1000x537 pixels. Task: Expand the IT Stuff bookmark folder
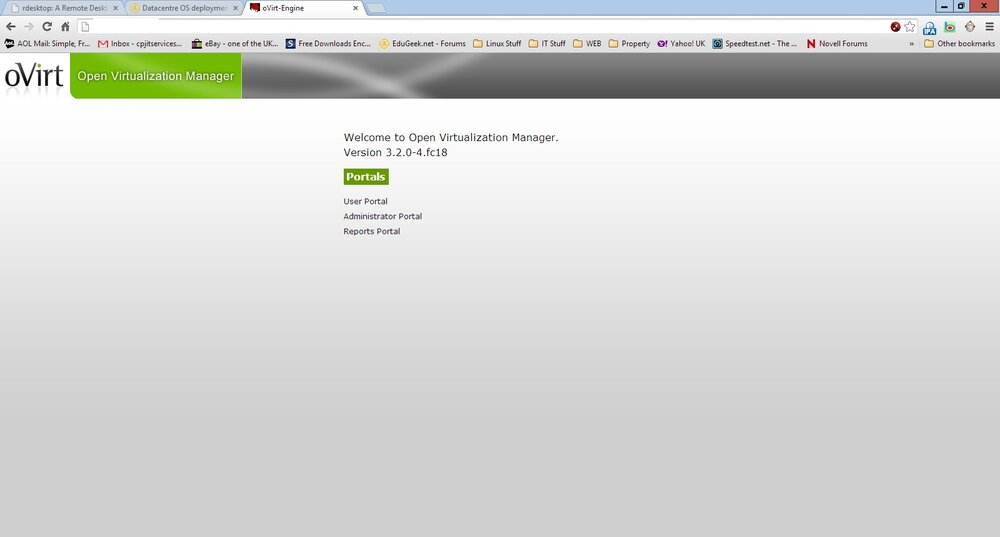(x=547, y=44)
